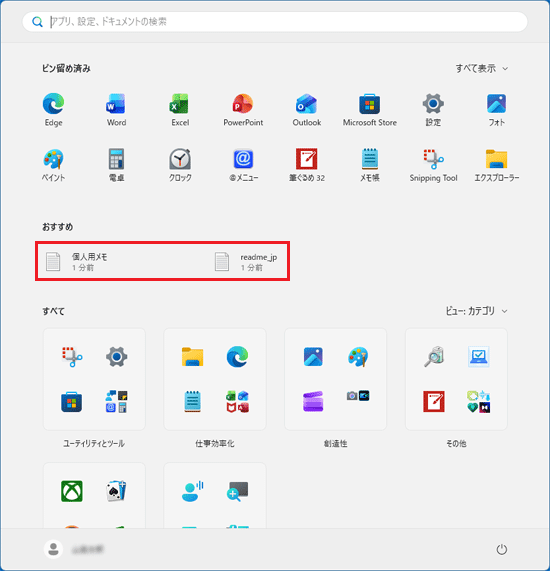Open small app group in ユーティリティとツール
The width and height of the screenshot is (550, 571).
coord(117,402)
